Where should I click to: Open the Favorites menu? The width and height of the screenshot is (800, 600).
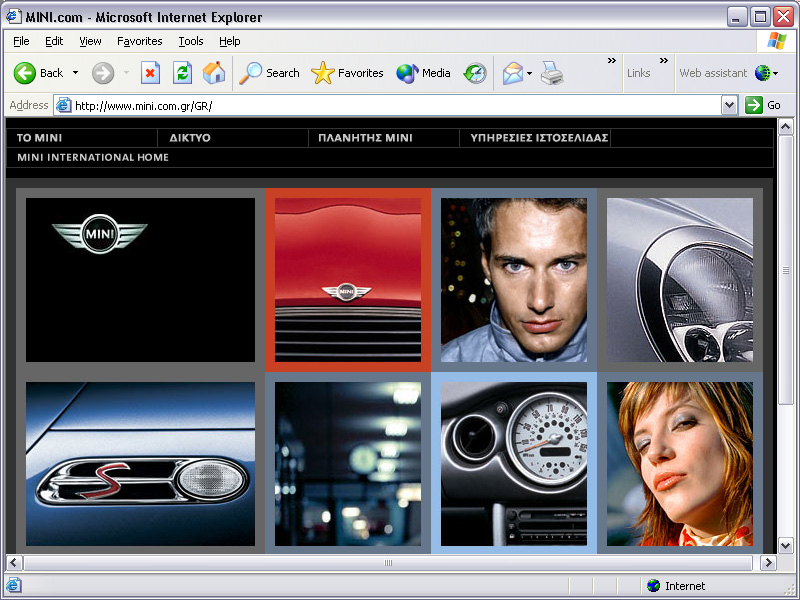139,41
